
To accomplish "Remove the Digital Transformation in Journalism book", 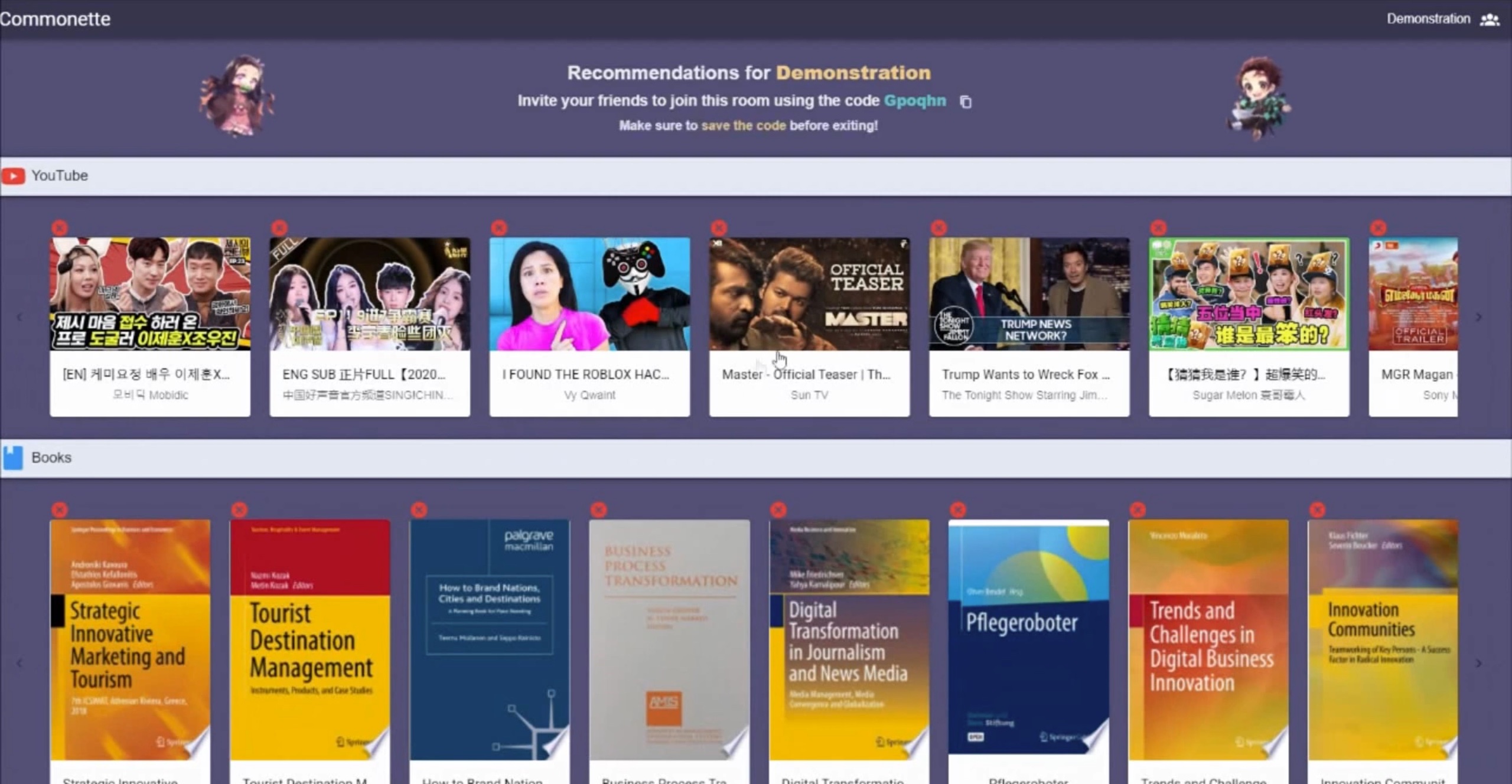I will 778,509.
